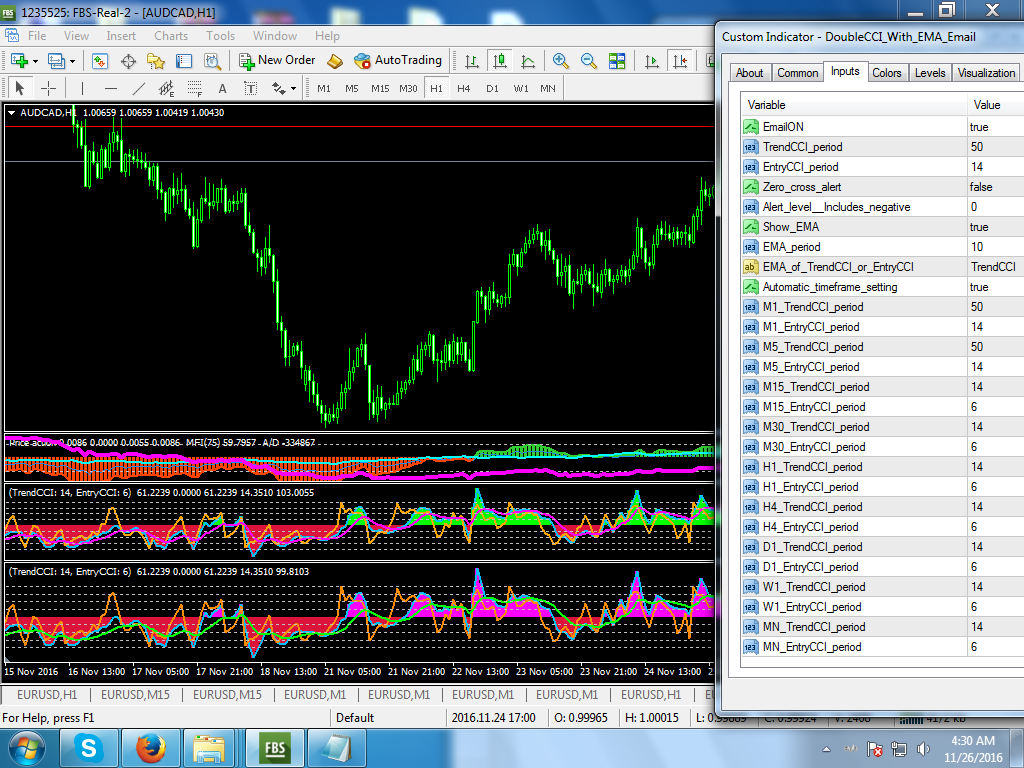Switch chart to D1 timeframe
The width and height of the screenshot is (1024, 768).
pos(492,88)
